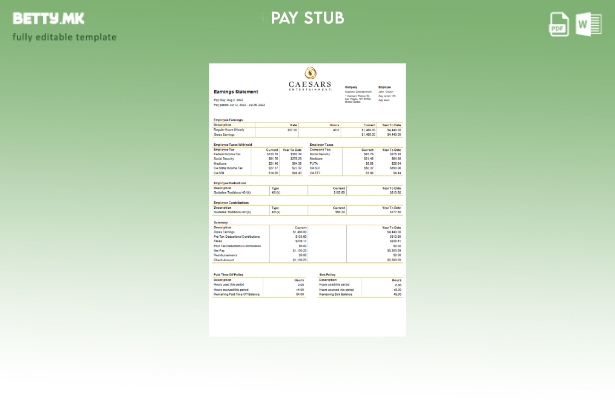Click the PDF file format icon
615x400 pixels.
(x=559, y=25)
